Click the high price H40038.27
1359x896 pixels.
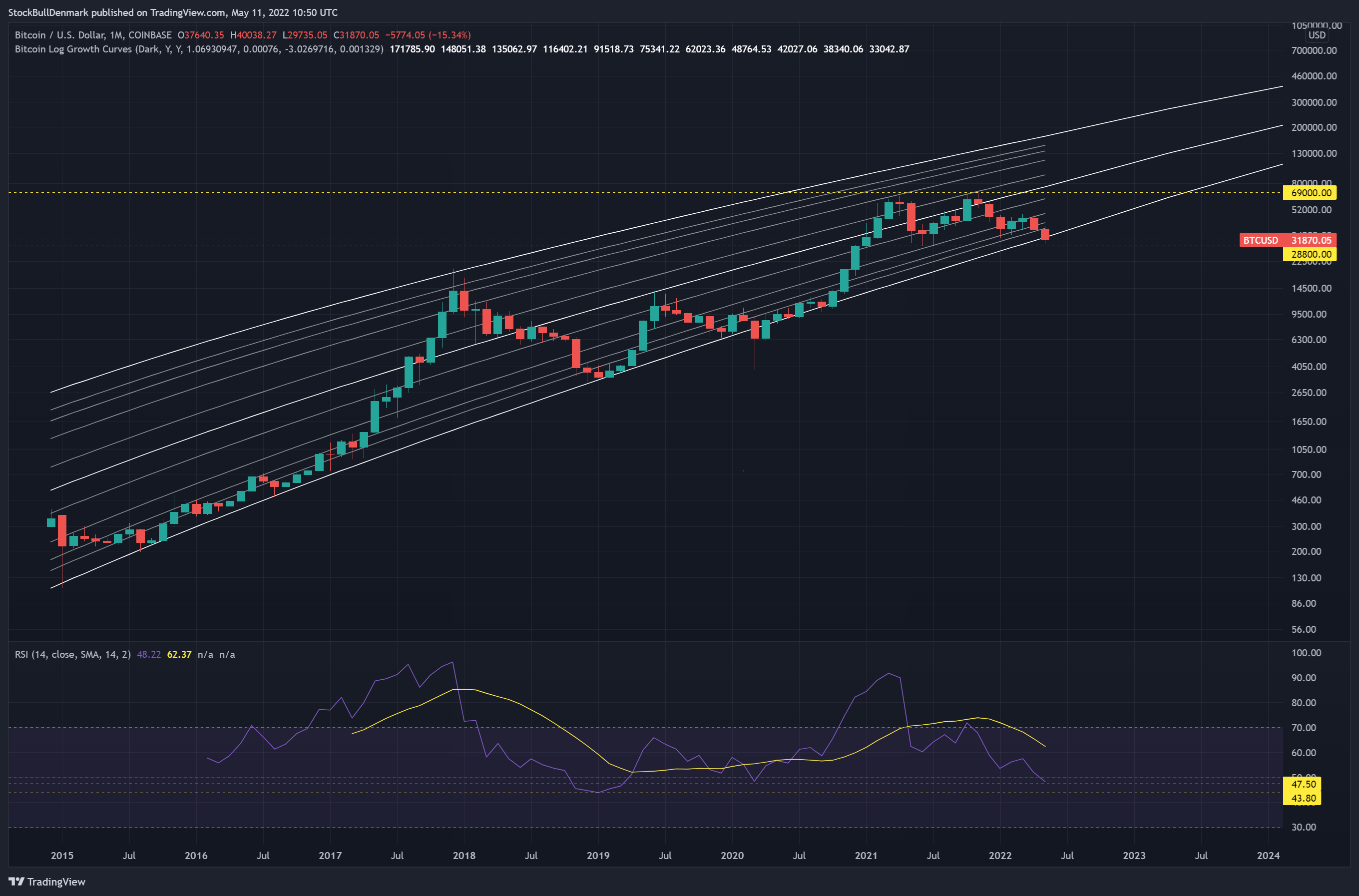point(253,35)
